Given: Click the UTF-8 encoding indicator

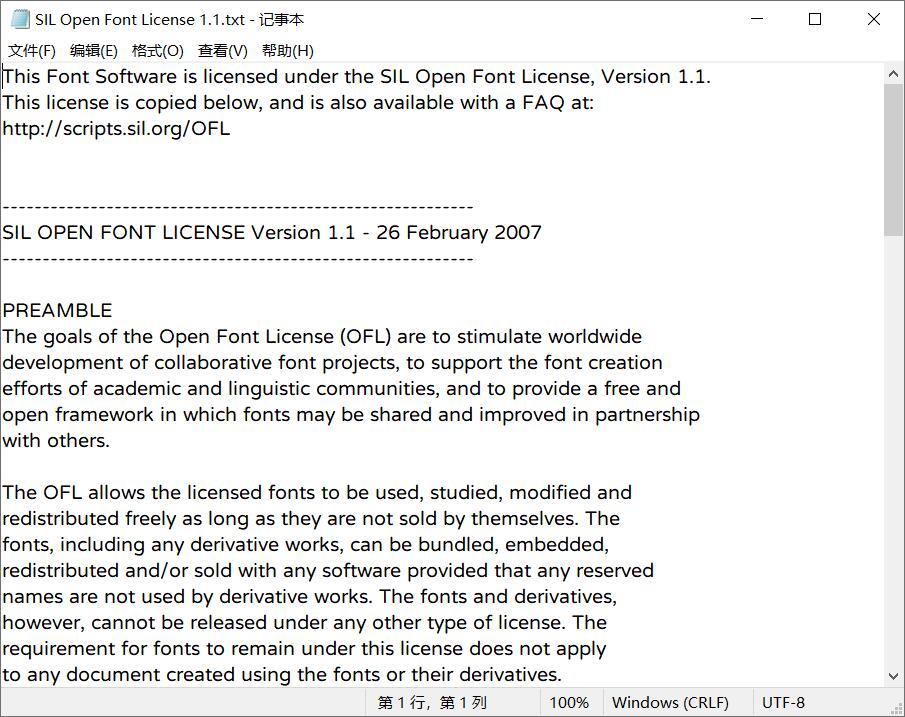Looking at the screenshot, I should (x=783, y=703).
